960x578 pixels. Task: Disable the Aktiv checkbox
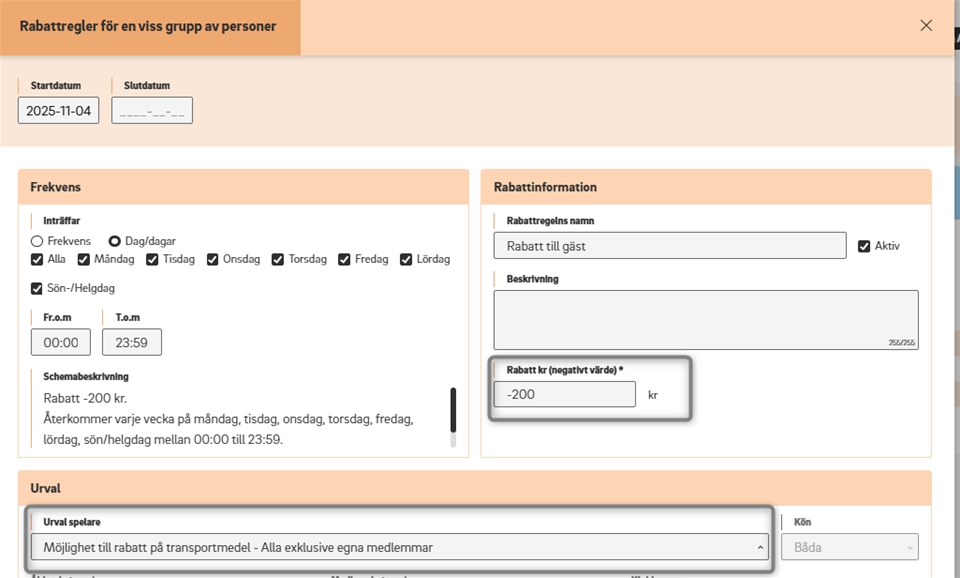[x=864, y=246]
